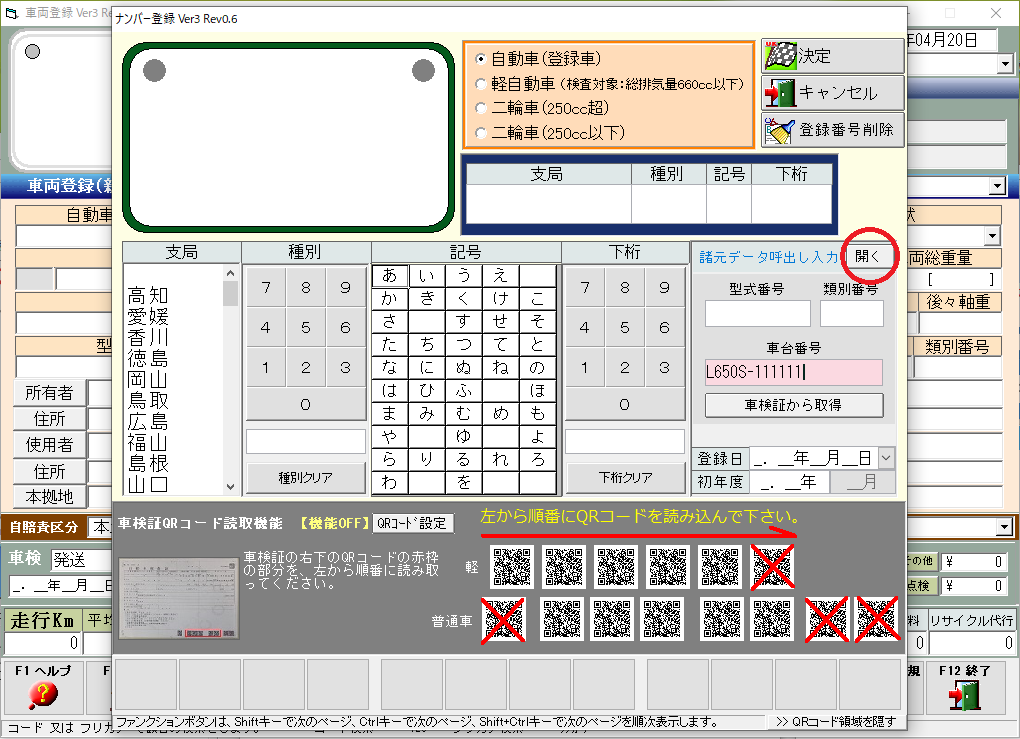Click the 車台番号 field containing L650S-111111
Image resolution: width=1020 pixels, height=739 pixels.
(794, 372)
